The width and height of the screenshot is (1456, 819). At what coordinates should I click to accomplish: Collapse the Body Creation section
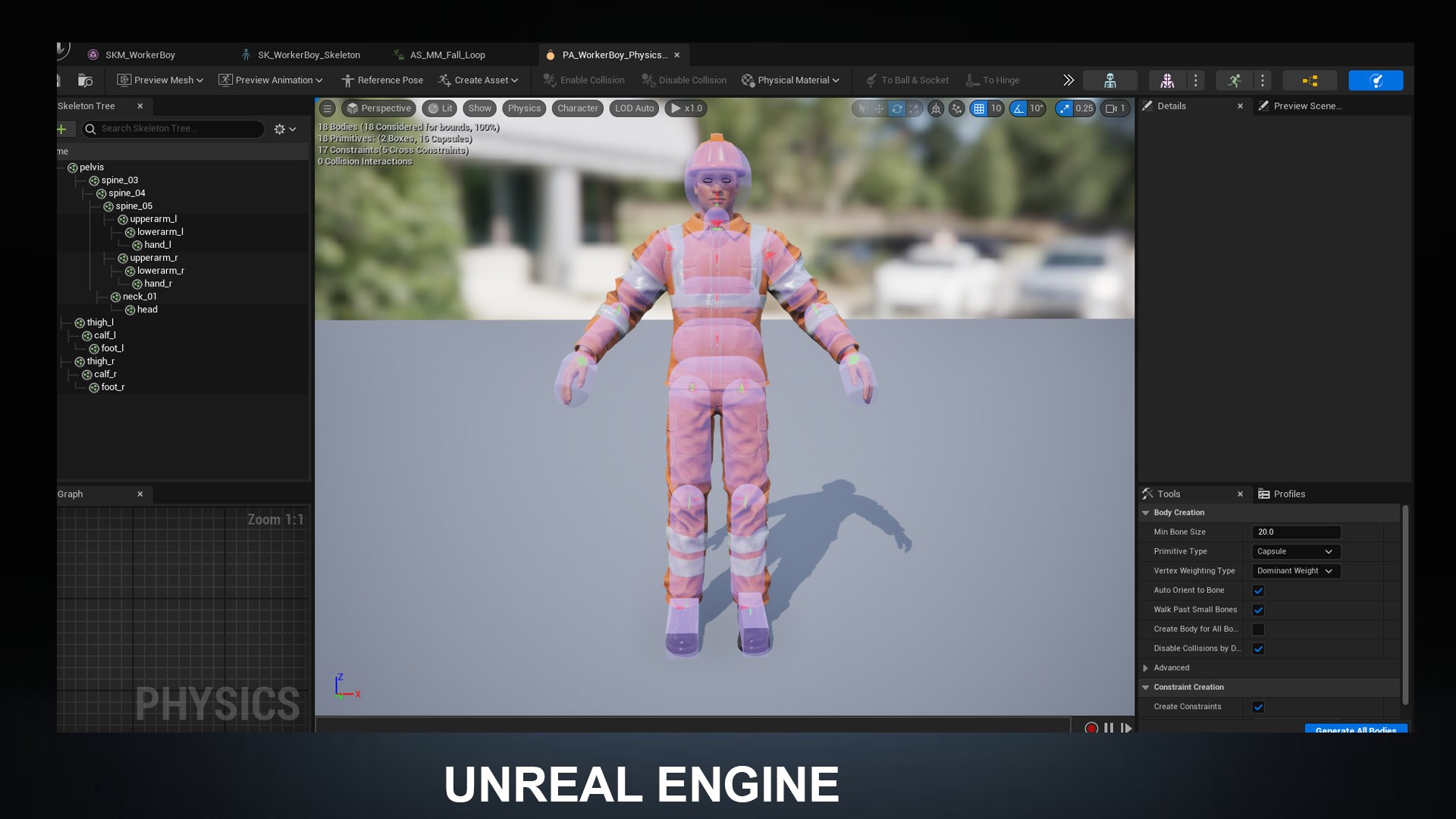tap(1146, 513)
